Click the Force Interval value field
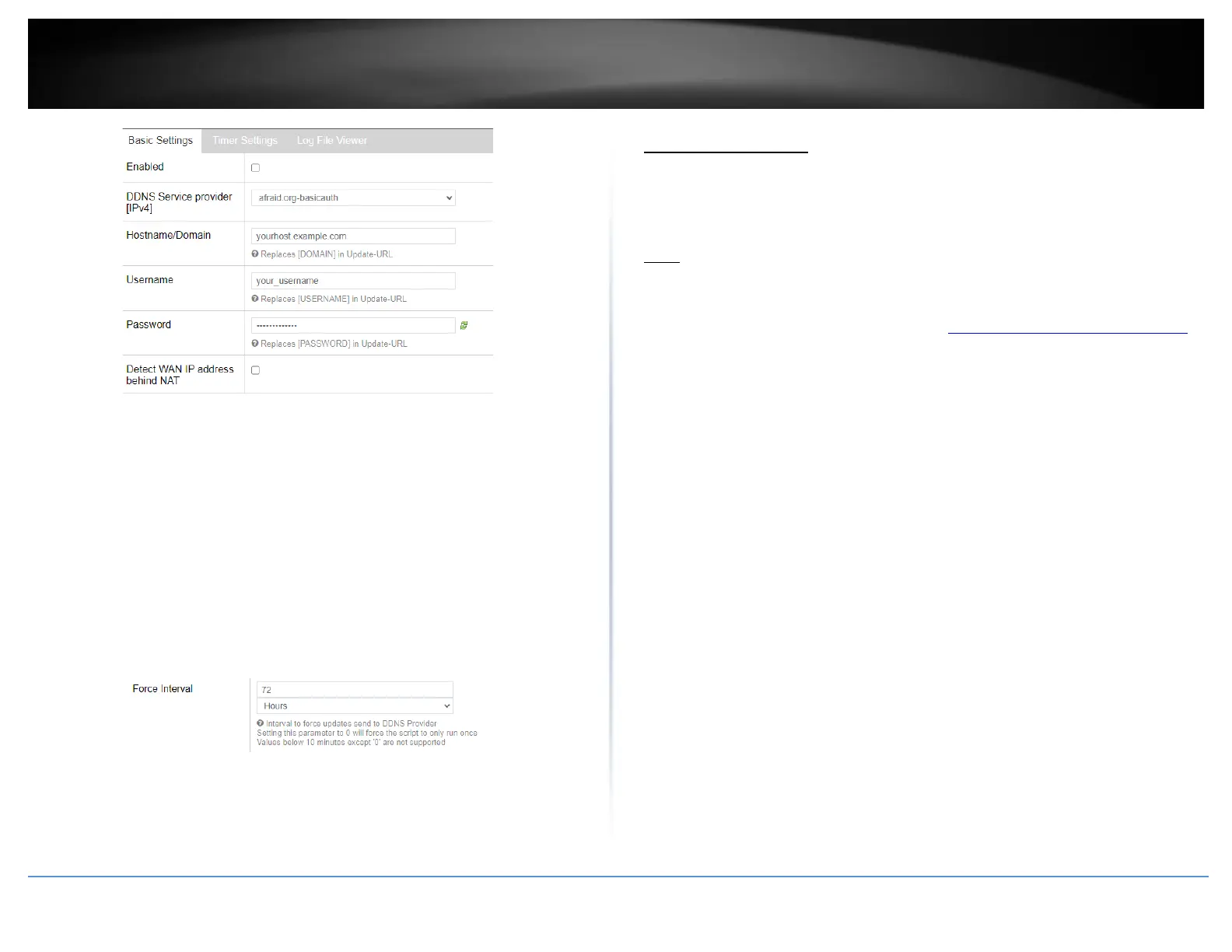 click(355, 690)
